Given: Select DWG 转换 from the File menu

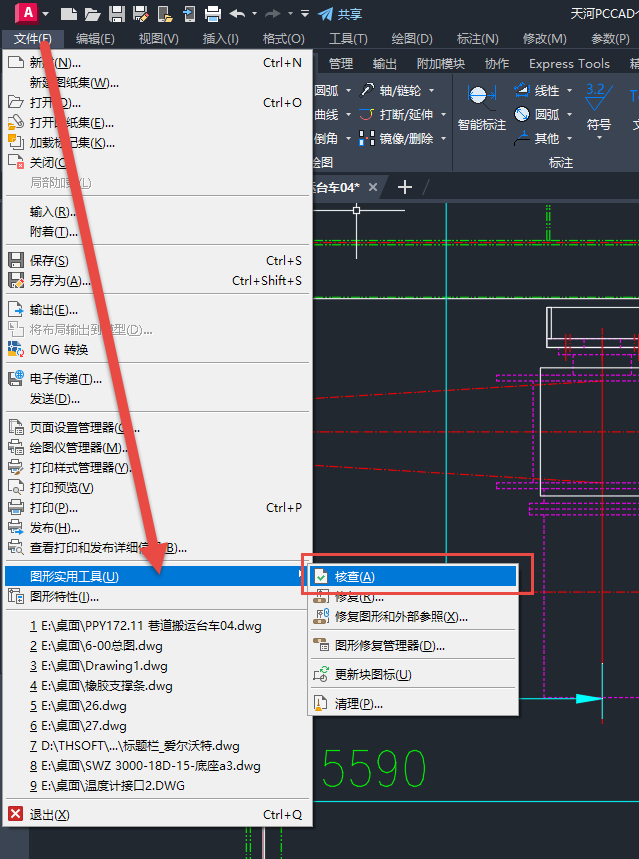Looking at the screenshot, I should [x=59, y=349].
